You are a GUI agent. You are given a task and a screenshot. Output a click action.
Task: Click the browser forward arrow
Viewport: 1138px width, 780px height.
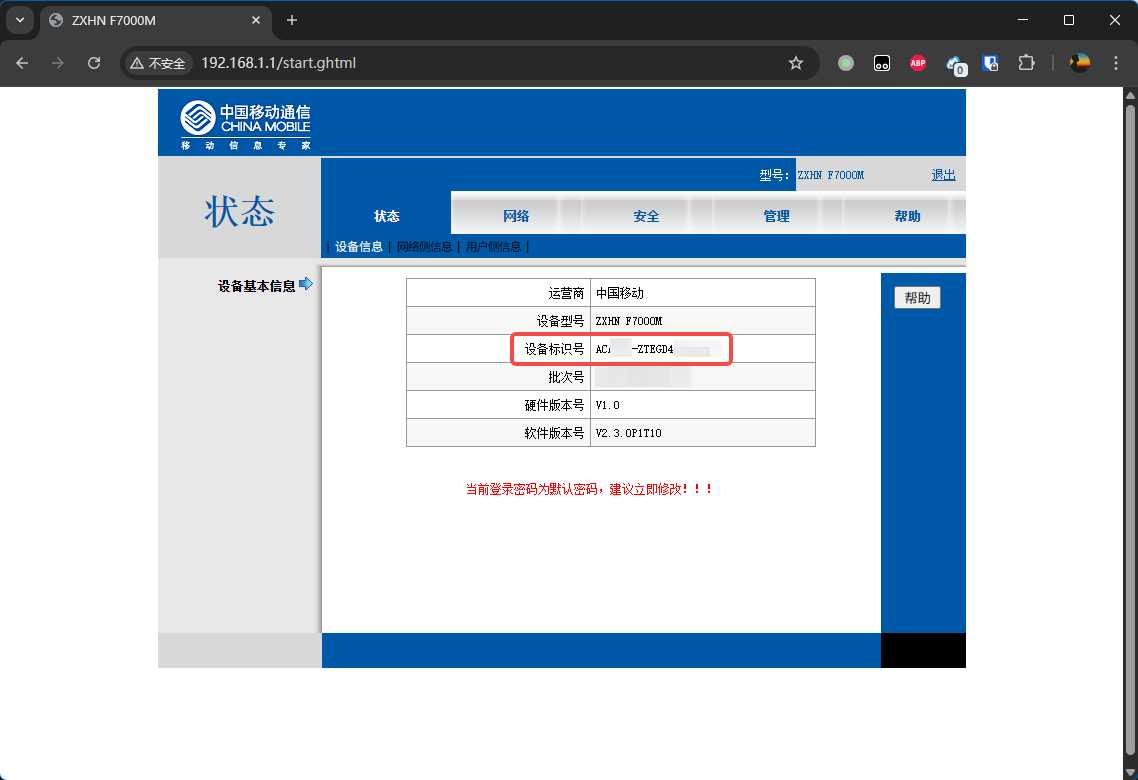pos(58,63)
